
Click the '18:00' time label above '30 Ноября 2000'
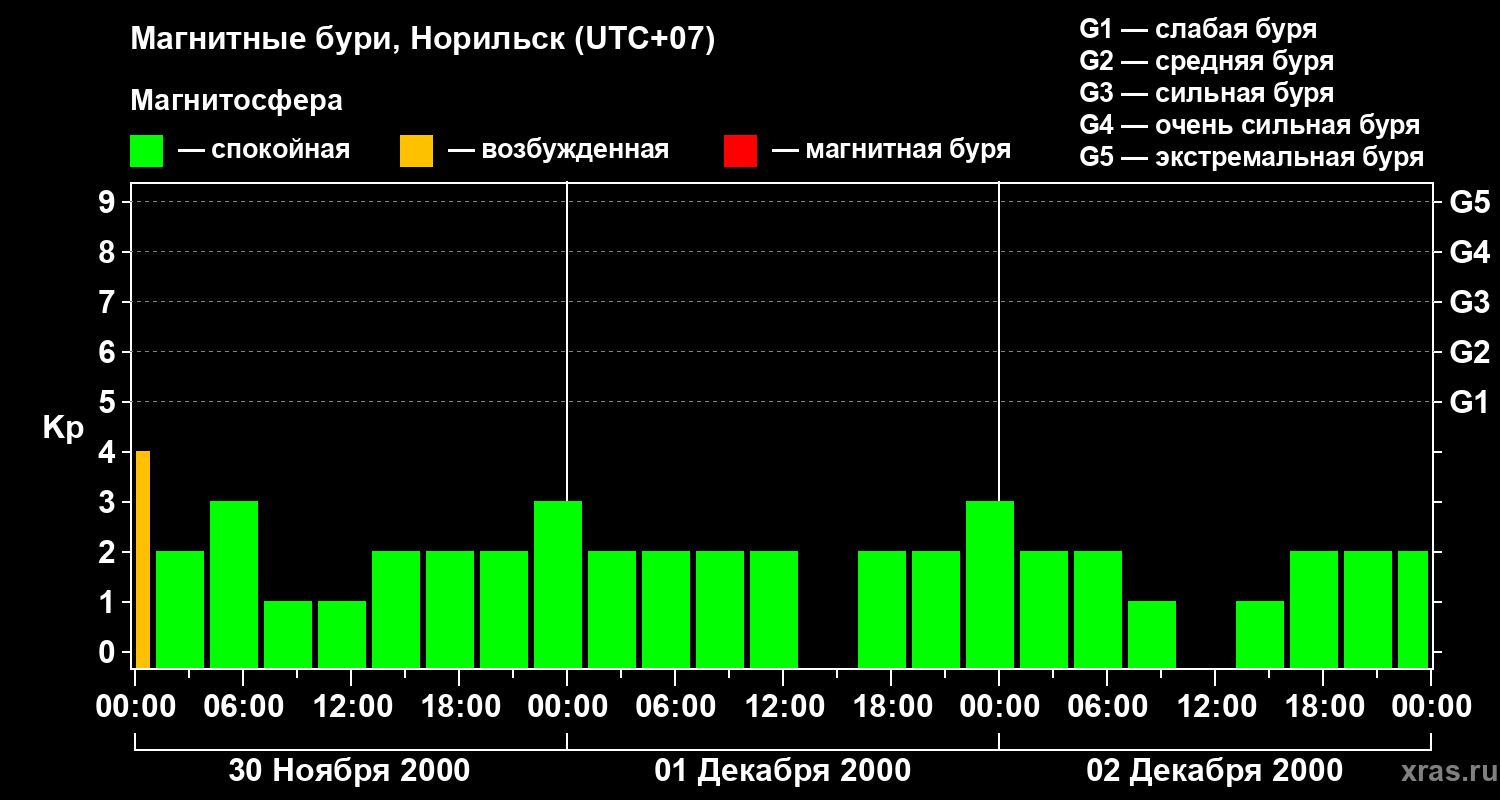click(459, 706)
